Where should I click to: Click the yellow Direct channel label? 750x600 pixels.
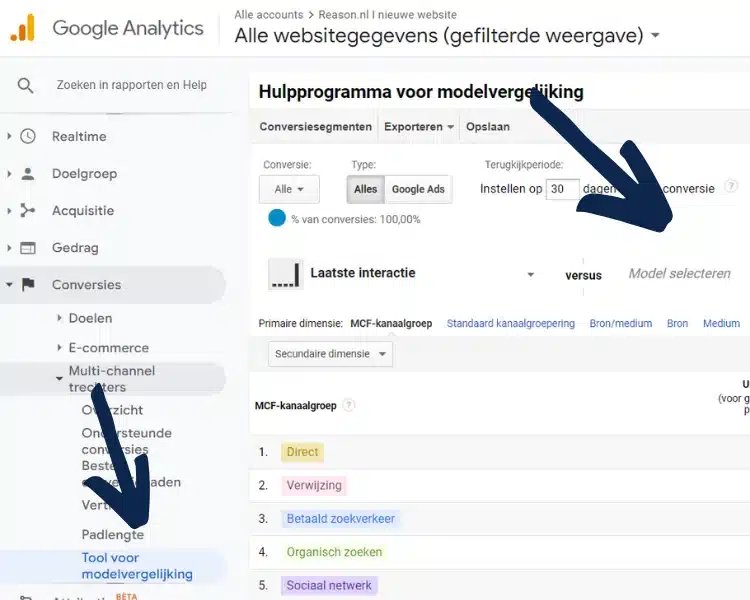(x=302, y=452)
